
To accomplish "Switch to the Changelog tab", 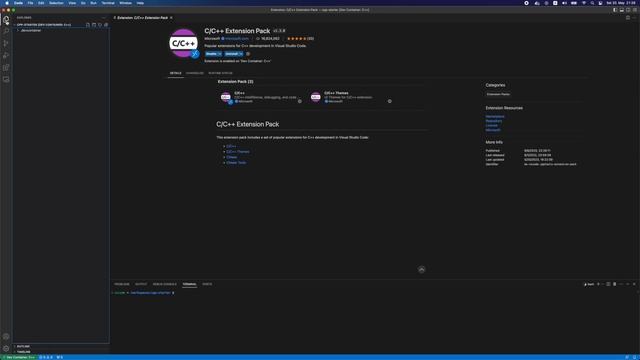I will coord(195,73).
